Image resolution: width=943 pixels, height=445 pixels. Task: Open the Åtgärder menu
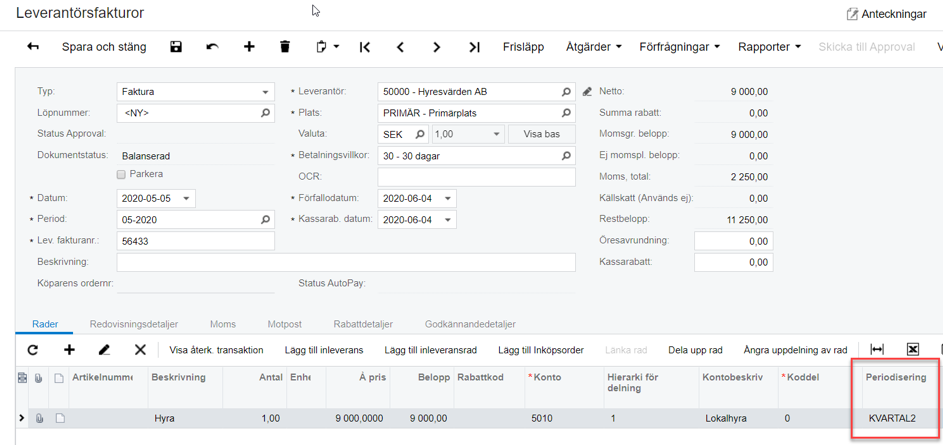point(593,47)
